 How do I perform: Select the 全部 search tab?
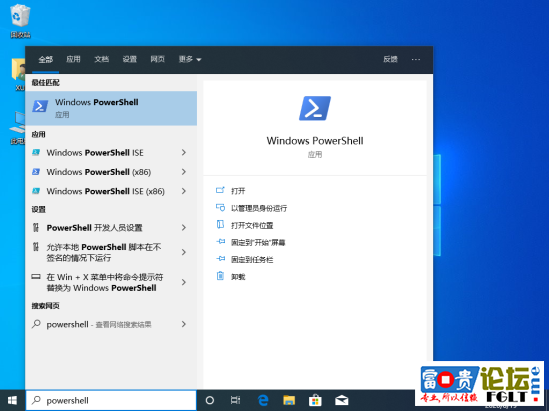tap(46, 59)
